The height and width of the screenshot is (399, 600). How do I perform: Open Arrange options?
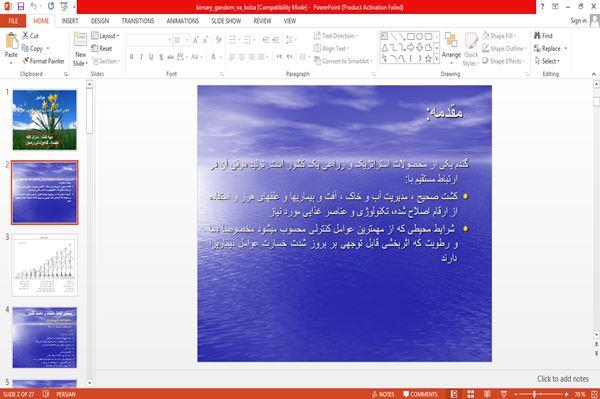pyautogui.click(x=451, y=48)
